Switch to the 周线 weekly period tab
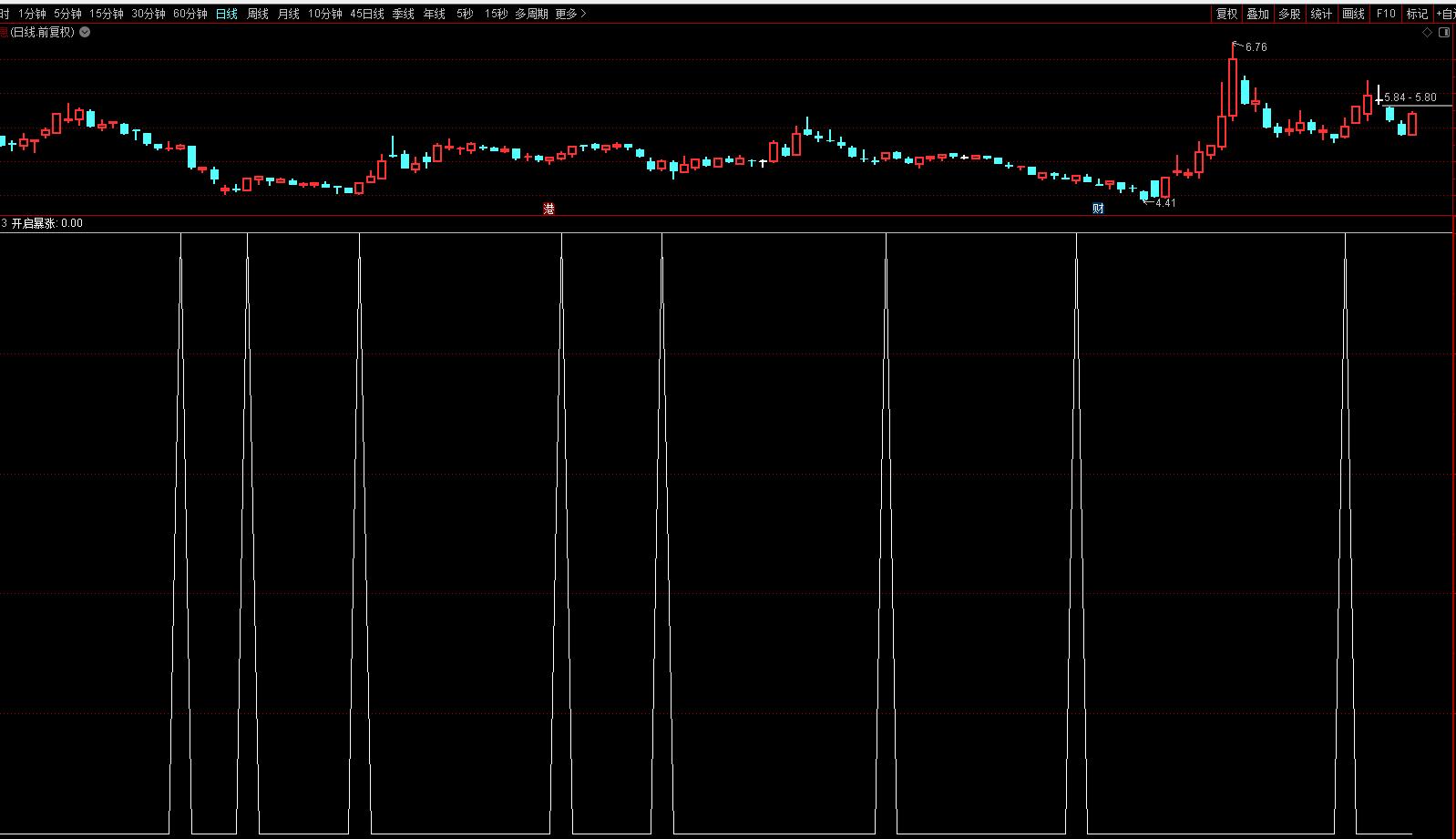The height and width of the screenshot is (839, 1456). 258,14
